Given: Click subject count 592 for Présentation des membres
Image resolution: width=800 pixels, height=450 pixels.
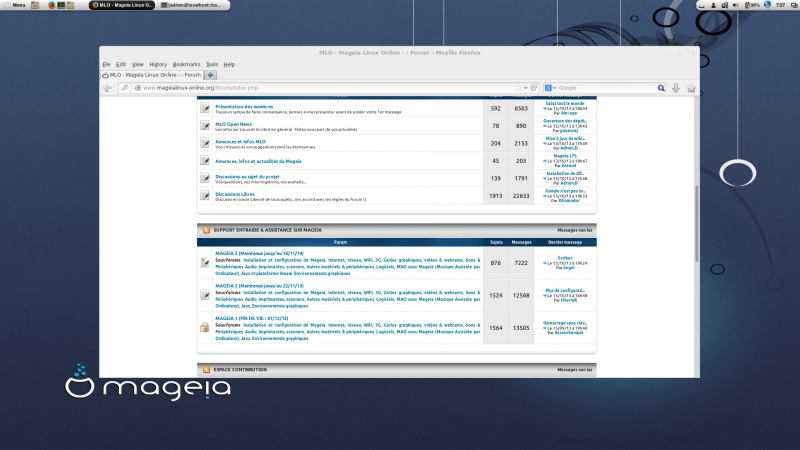Looking at the screenshot, I should (495, 108).
